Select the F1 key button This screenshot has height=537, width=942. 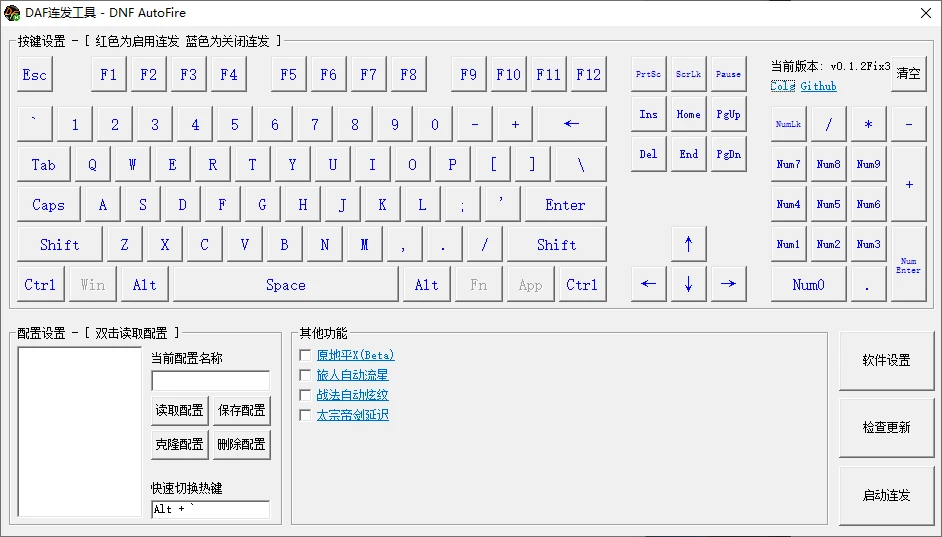tap(109, 74)
